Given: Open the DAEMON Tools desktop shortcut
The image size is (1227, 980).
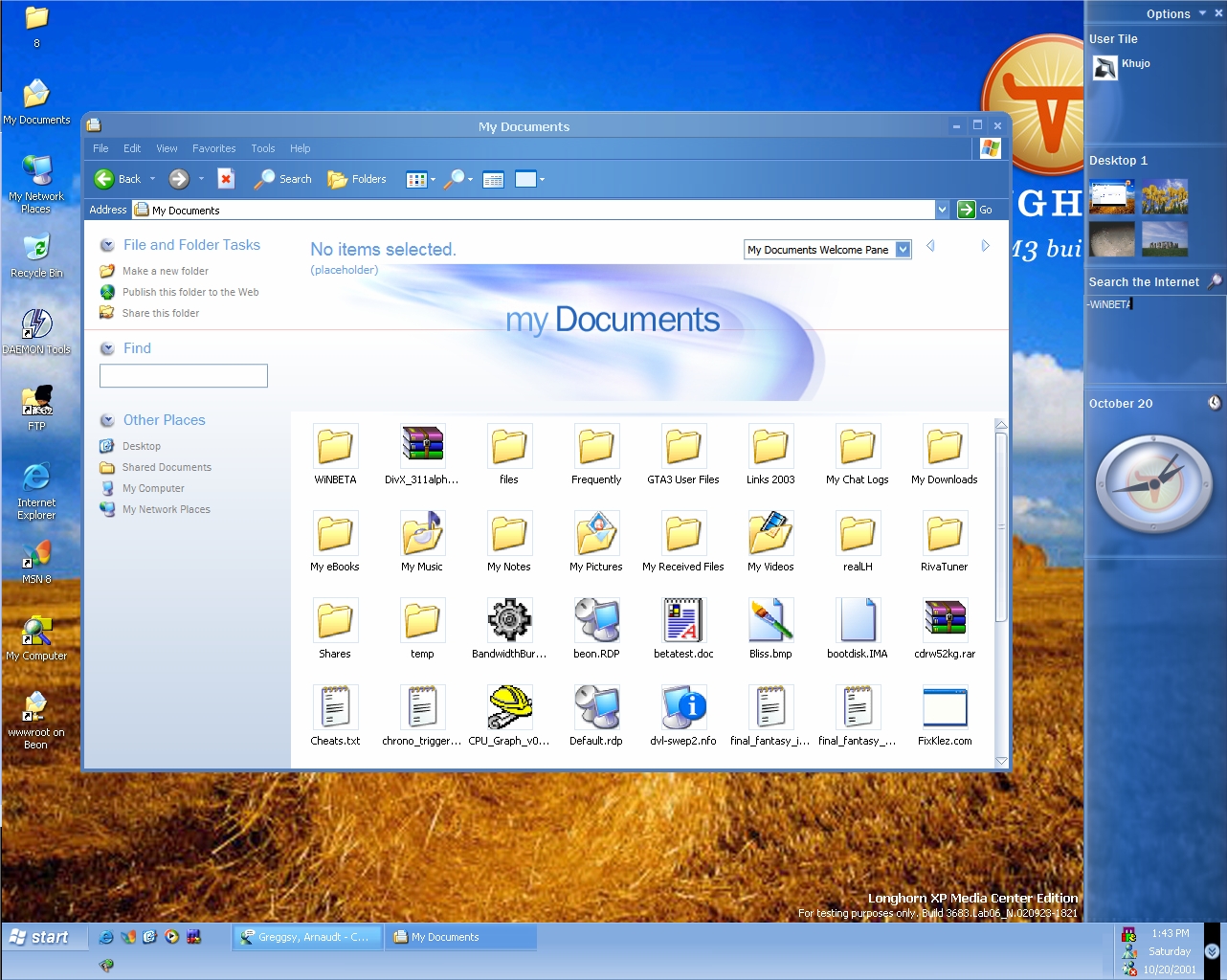Looking at the screenshot, I should tap(36, 325).
